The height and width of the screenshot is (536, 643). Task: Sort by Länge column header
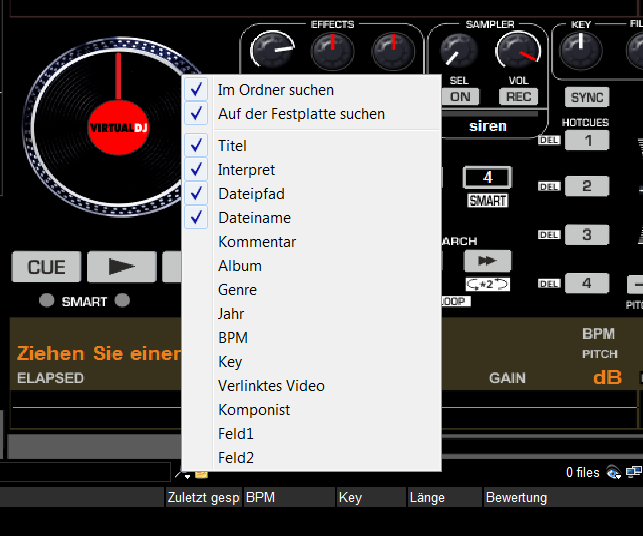445,497
